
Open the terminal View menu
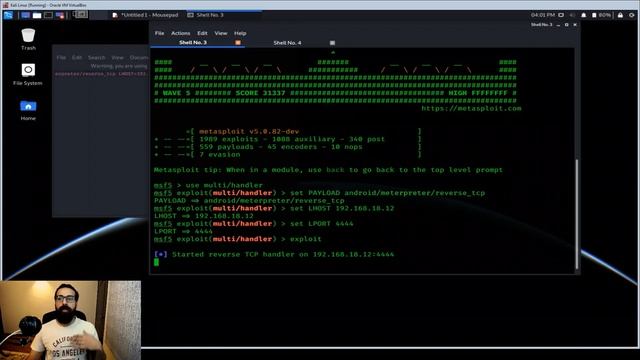pos(220,33)
